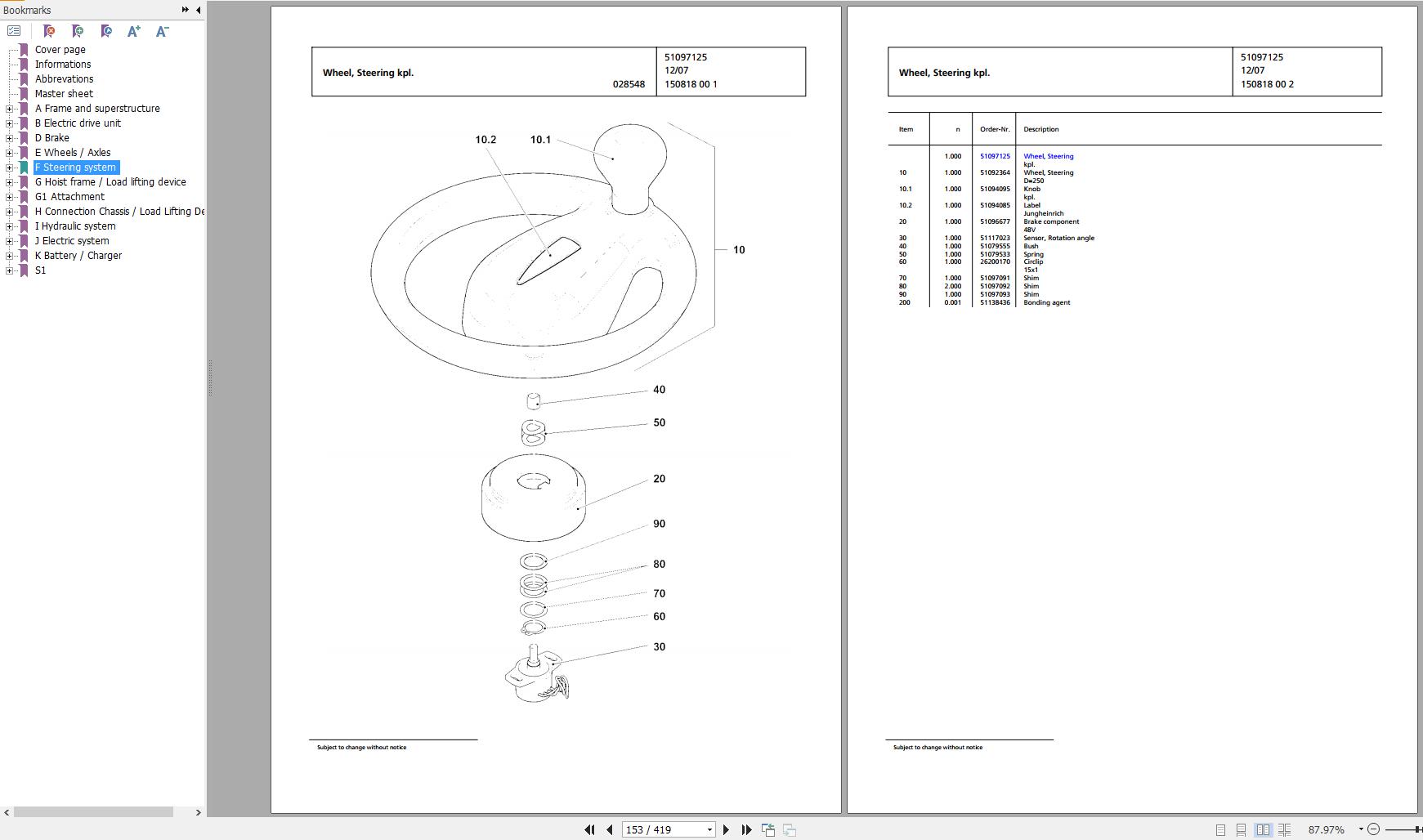This screenshot has width=1423, height=840.
Task: Open the bookmark options list icon
Action: coord(14,31)
